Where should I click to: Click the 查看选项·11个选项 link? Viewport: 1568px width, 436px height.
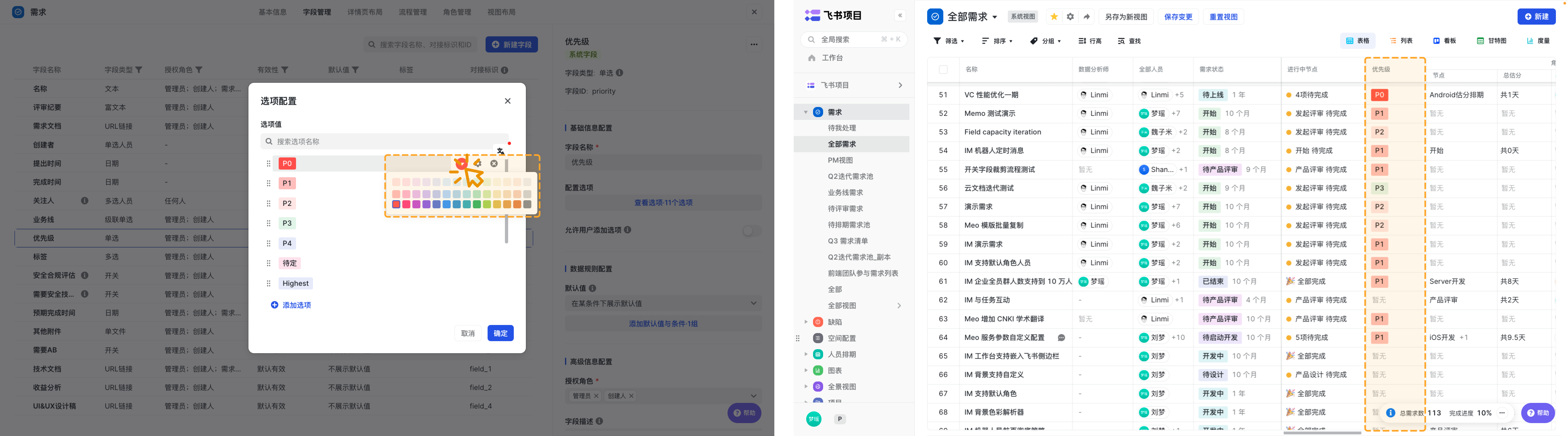663,203
